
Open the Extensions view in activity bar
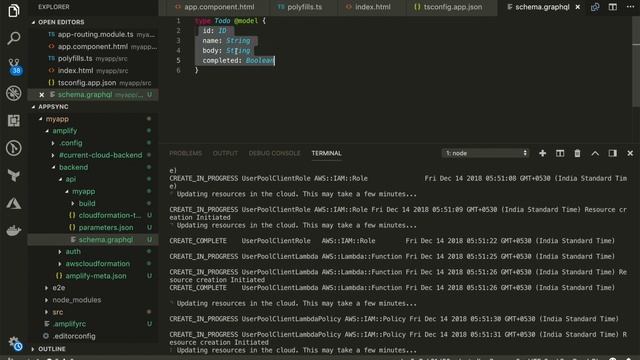point(13,120)
